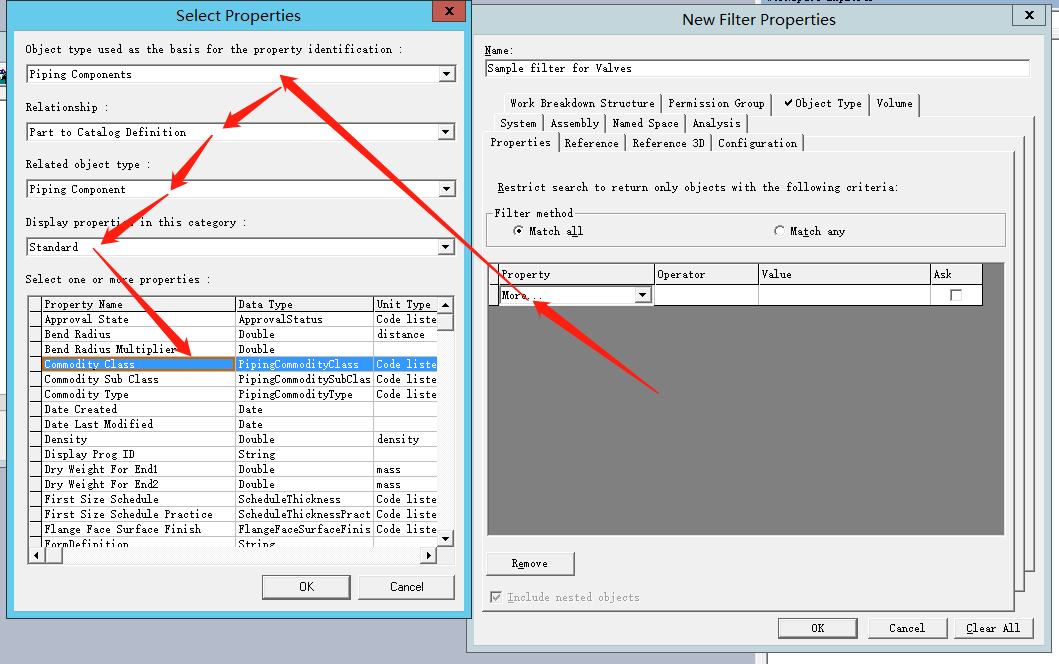The image size is (1059, 664).
Task: Click the Data Type column header
Action: coord(305,305)
